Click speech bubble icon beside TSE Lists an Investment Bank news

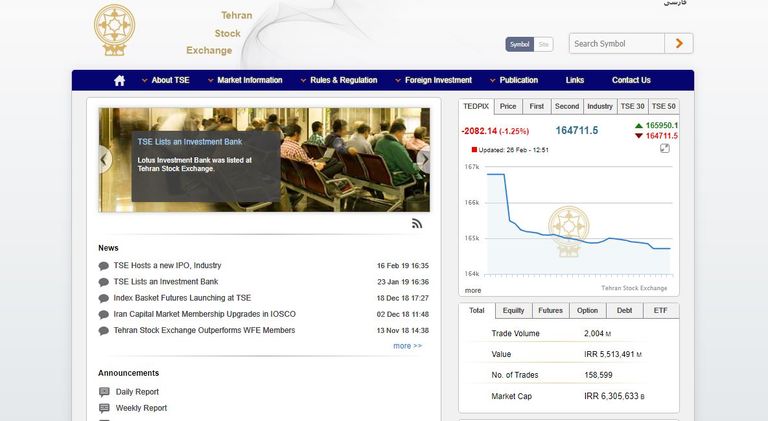(103, 282)
